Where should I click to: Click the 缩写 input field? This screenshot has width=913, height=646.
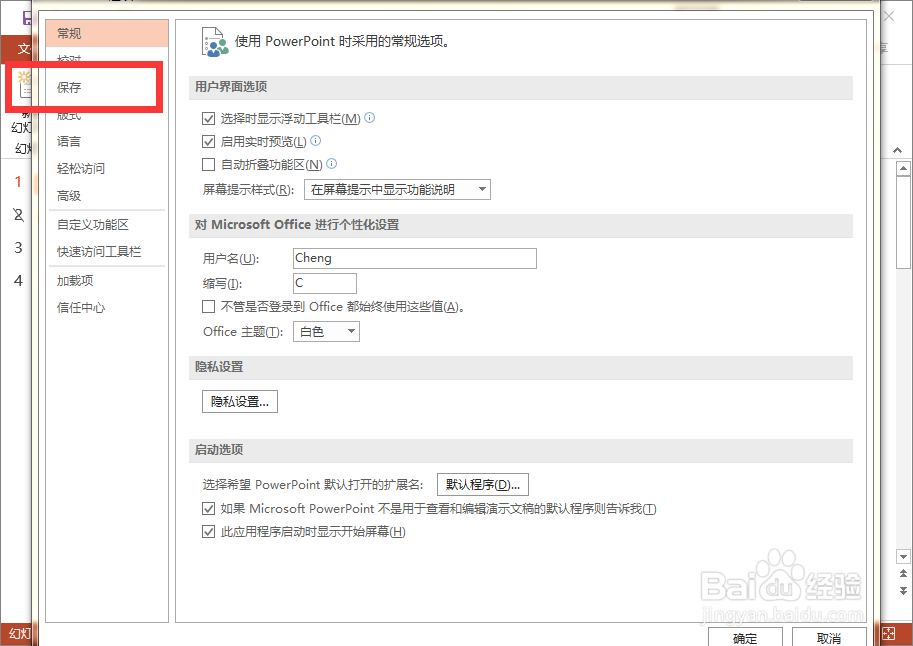click(324, 283)
